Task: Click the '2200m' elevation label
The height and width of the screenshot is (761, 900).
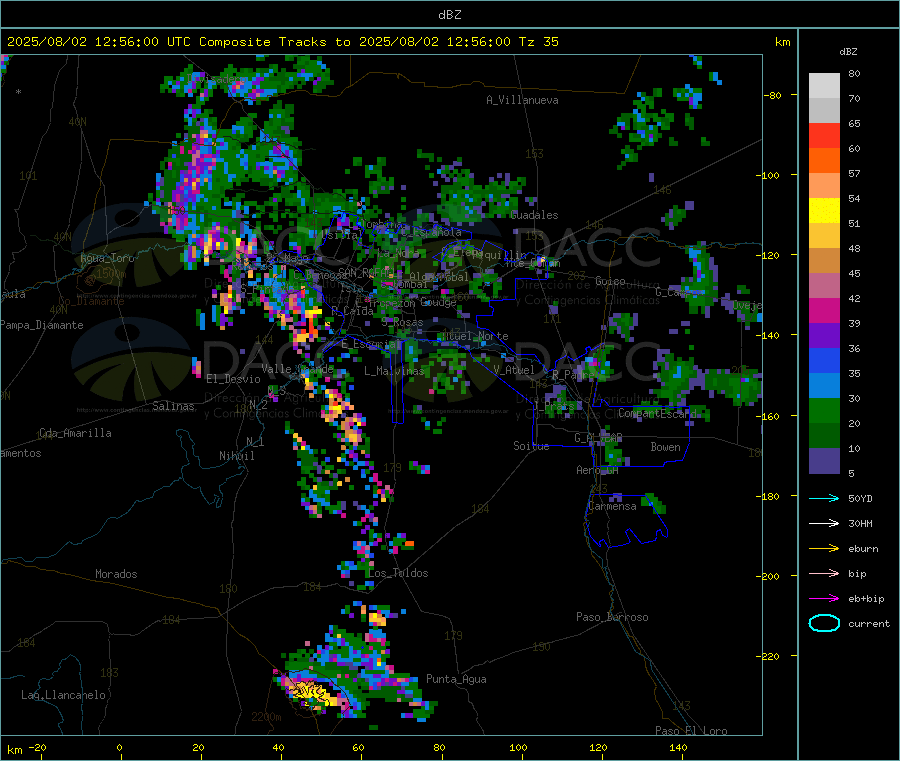Action: pos(266,717)
